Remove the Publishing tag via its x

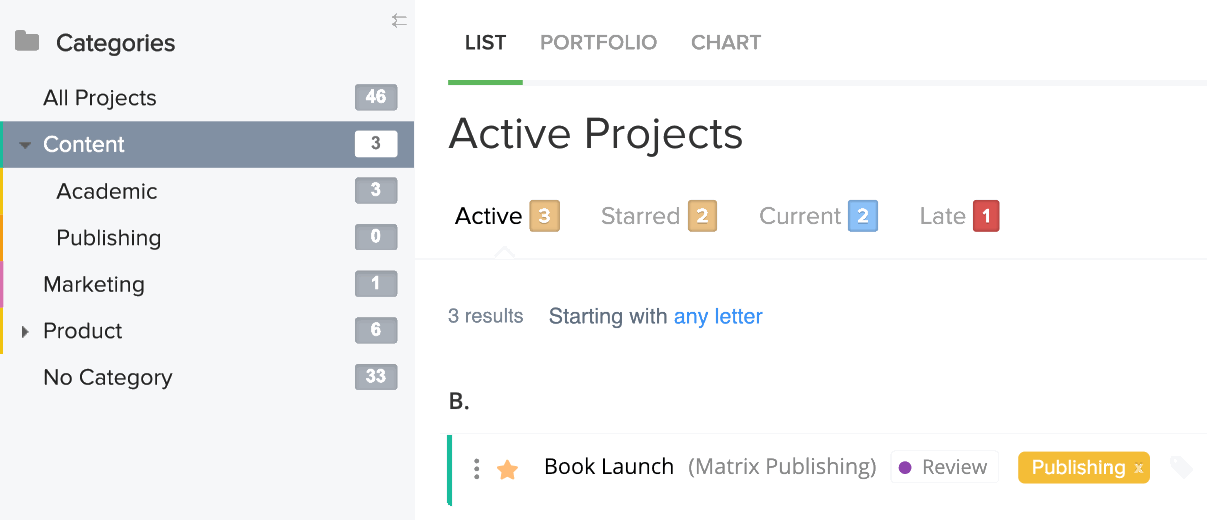point(1138,468)
